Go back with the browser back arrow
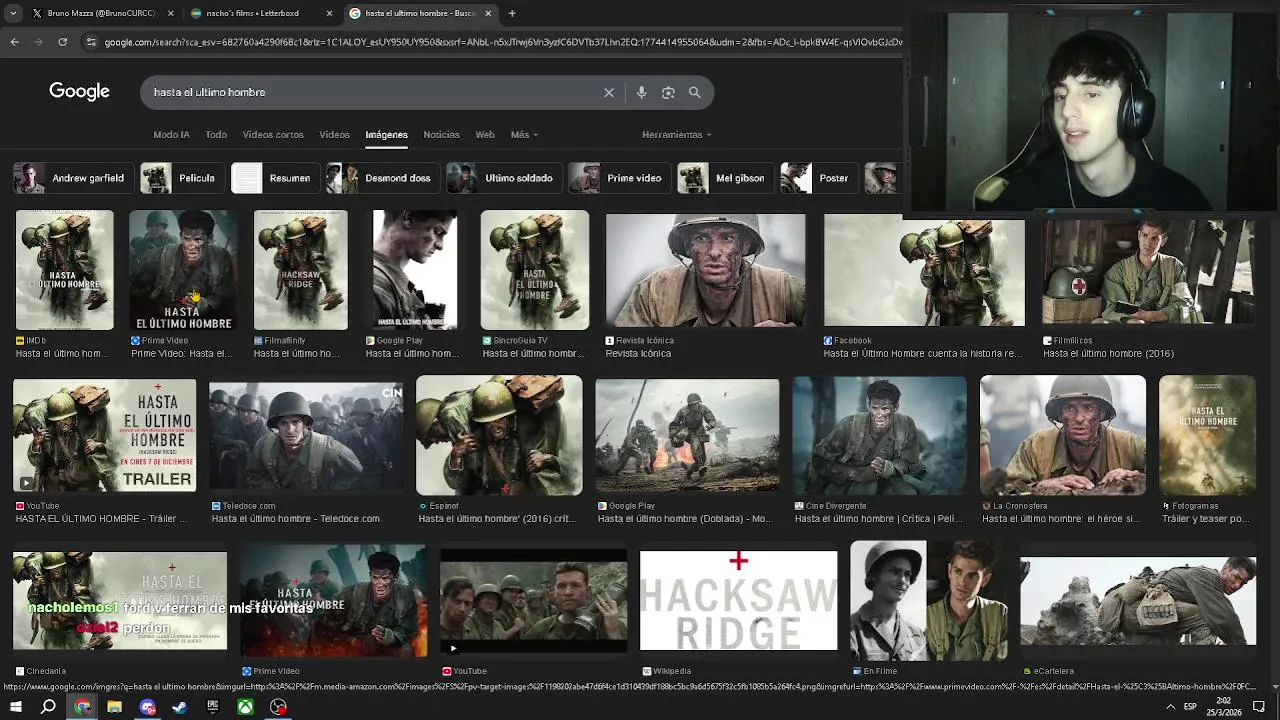Image resolution: width=1280 pixels, height=720 pixels. pos(14,42)
